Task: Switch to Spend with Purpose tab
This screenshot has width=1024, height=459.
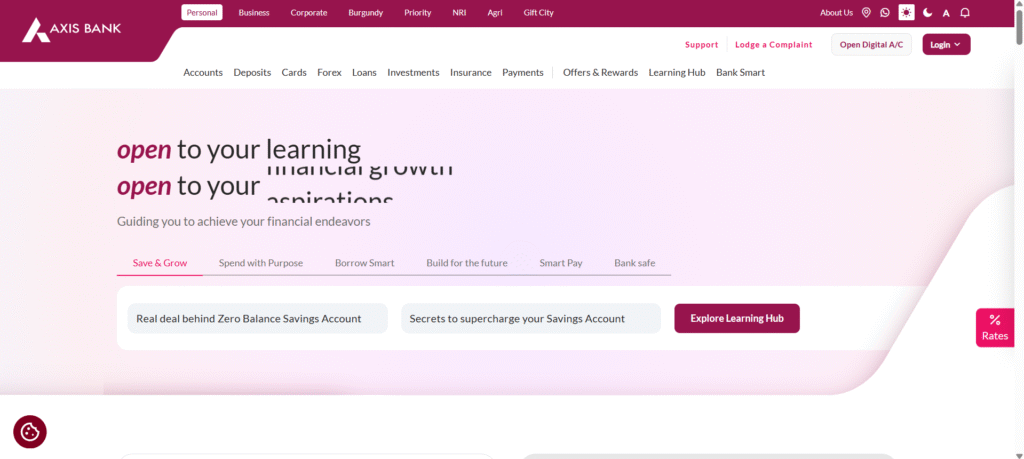Action: pos(260,263)
